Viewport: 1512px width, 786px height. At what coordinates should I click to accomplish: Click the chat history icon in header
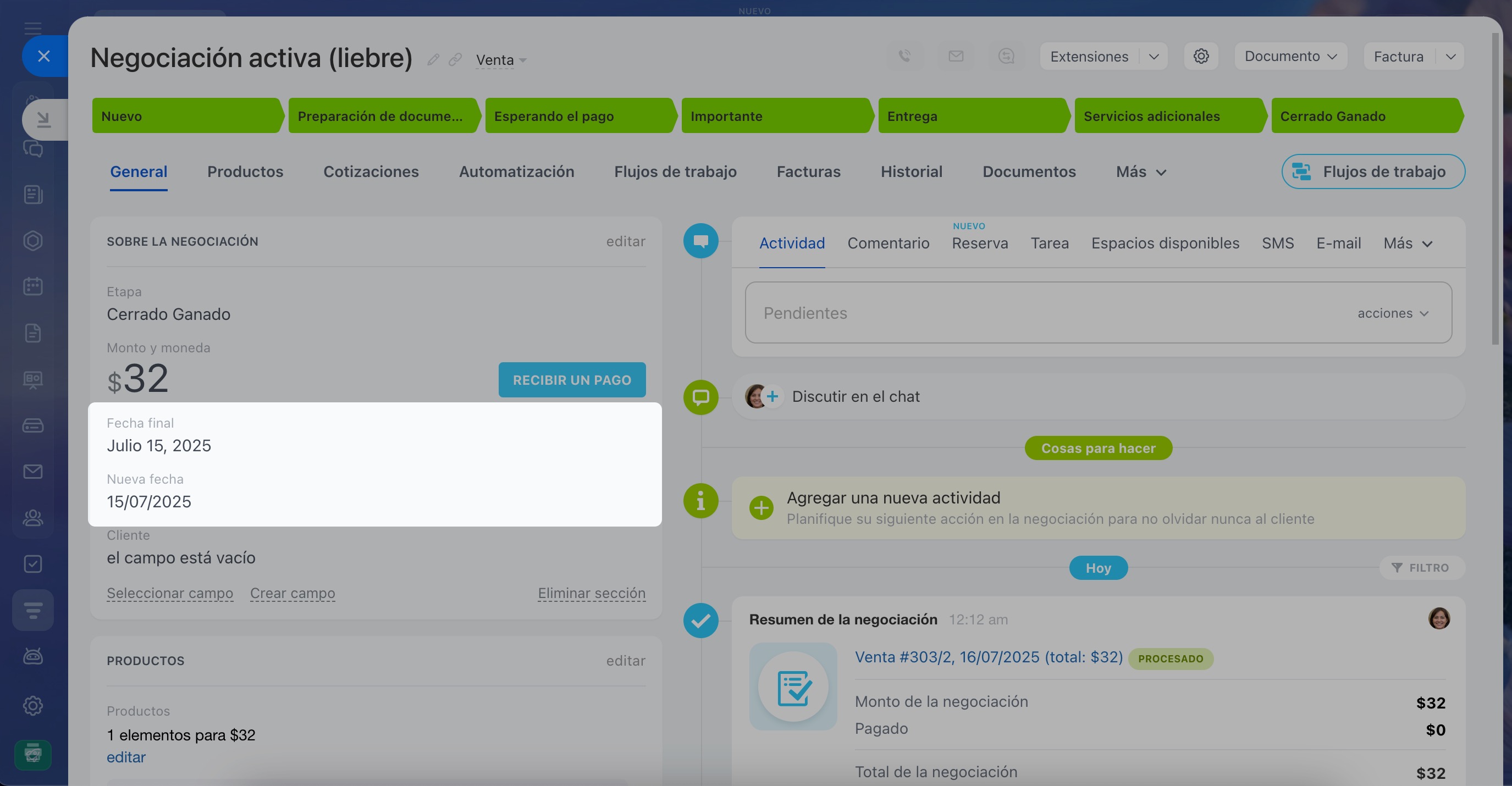(x=1006, y=56)
